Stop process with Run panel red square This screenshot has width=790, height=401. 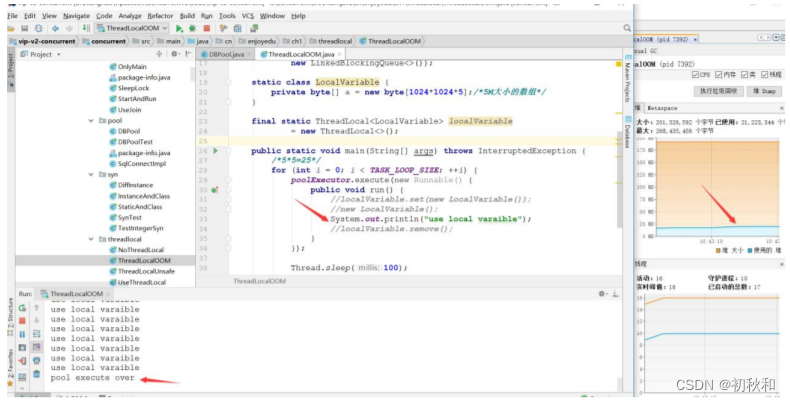click(x=22, y=321)
